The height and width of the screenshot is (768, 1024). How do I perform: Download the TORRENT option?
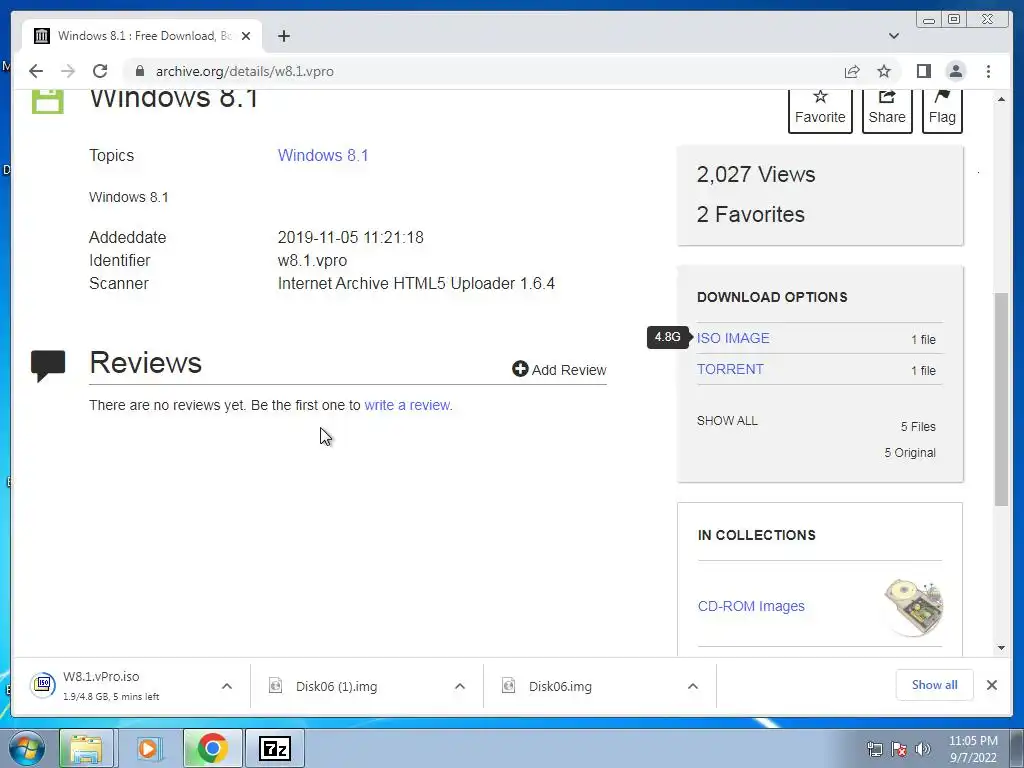729,369
